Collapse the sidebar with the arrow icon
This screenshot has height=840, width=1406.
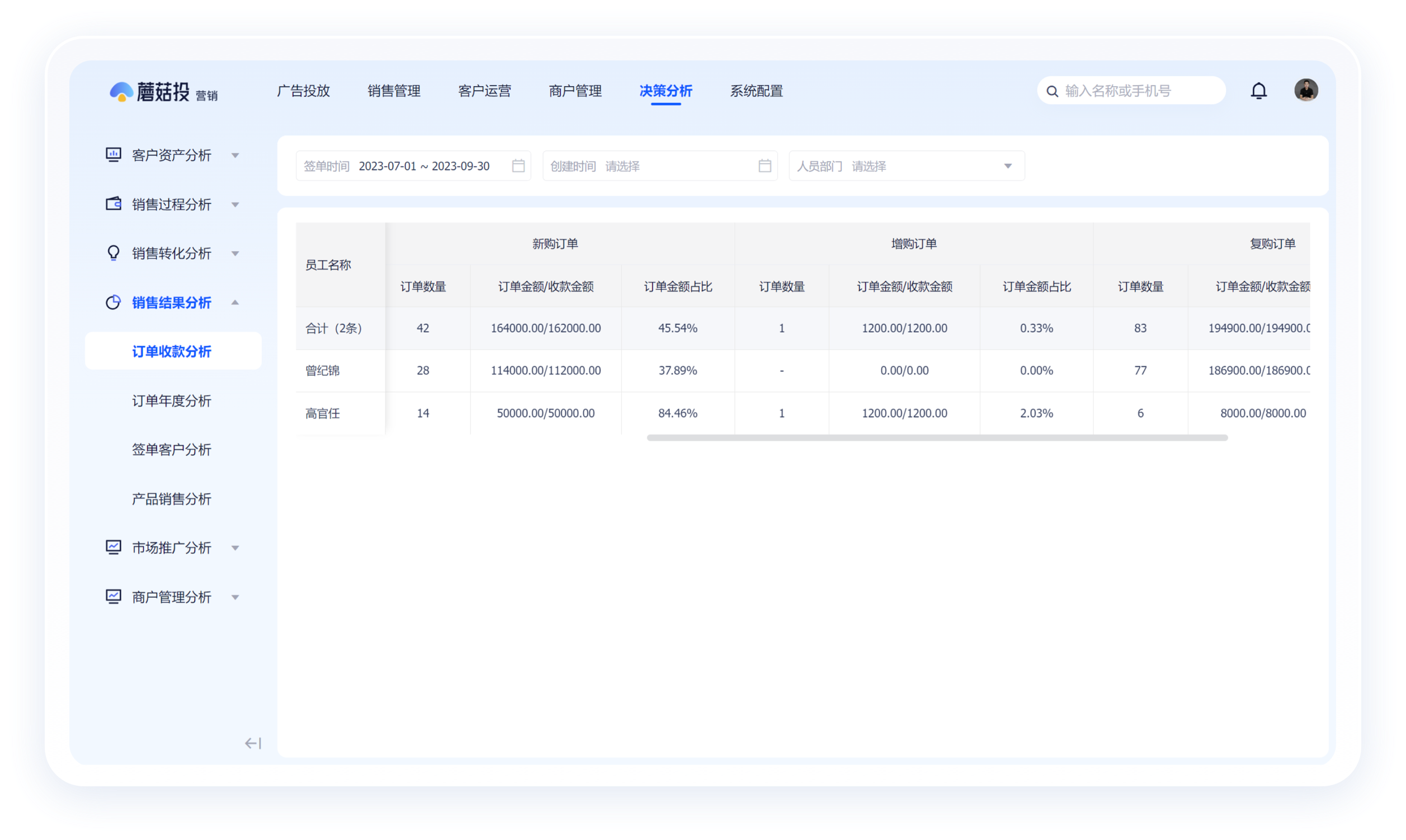click(252, 743)
